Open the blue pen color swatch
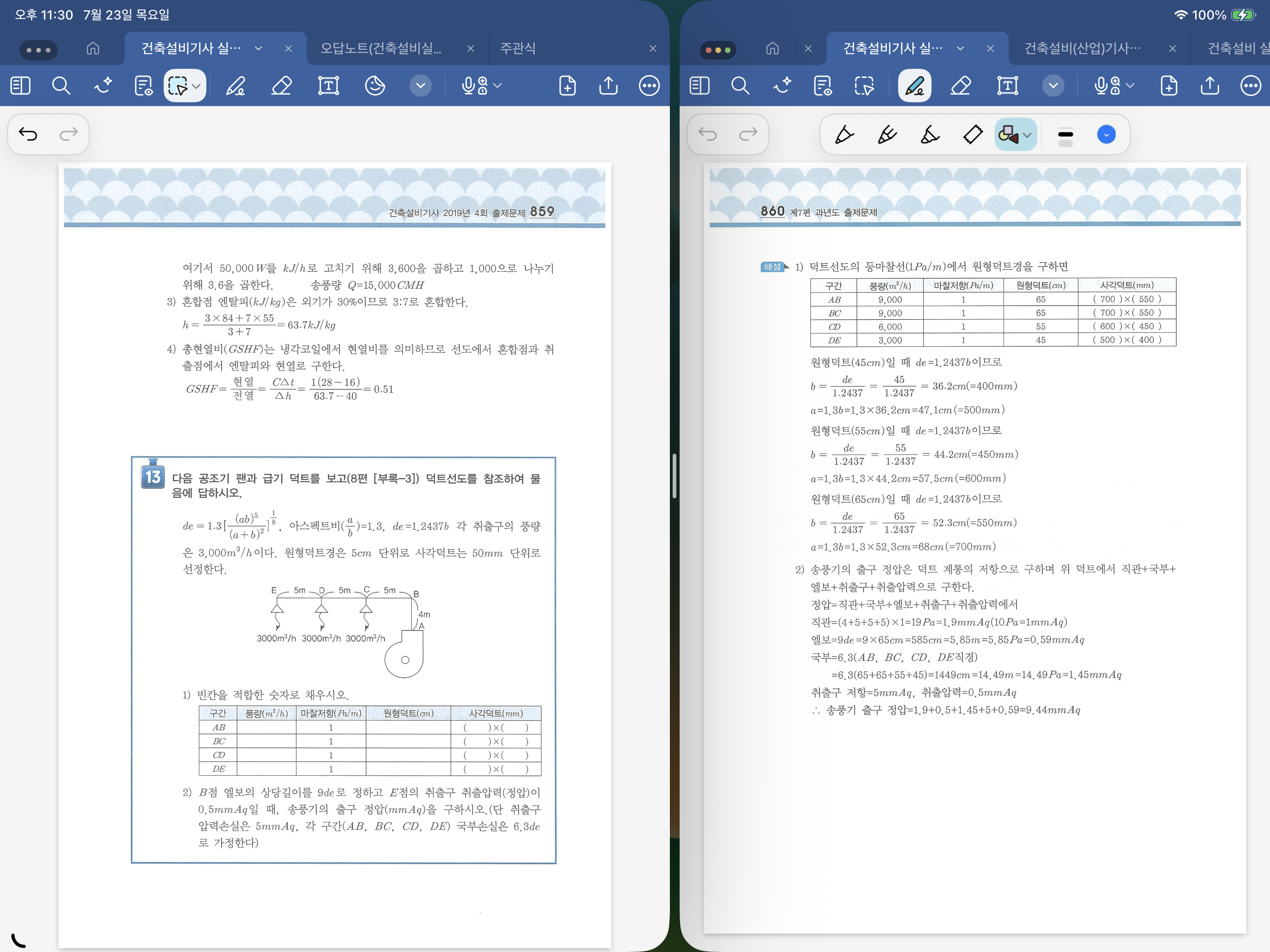 1106,135
